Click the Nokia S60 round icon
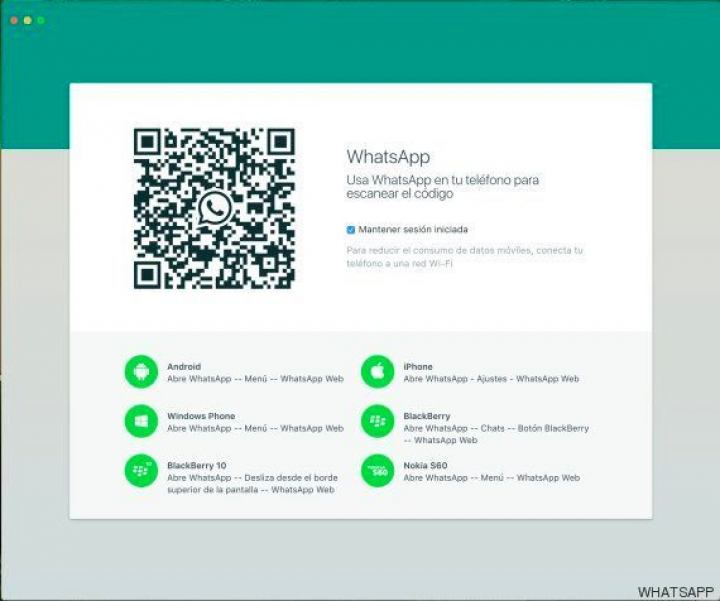The height and width of the screenshot is (601, 720). click(x=378, y=470)
